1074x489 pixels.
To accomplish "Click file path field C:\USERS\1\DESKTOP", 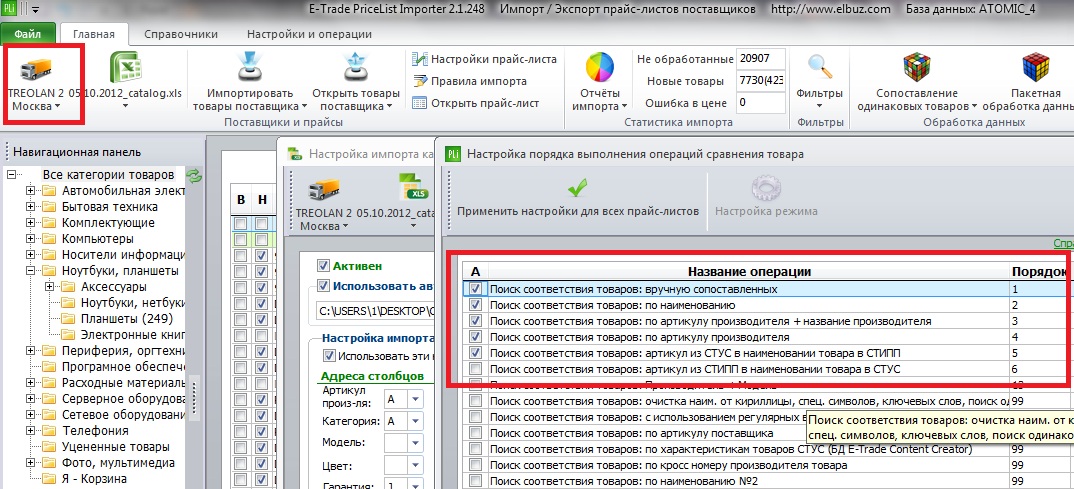I will point(375,312).
